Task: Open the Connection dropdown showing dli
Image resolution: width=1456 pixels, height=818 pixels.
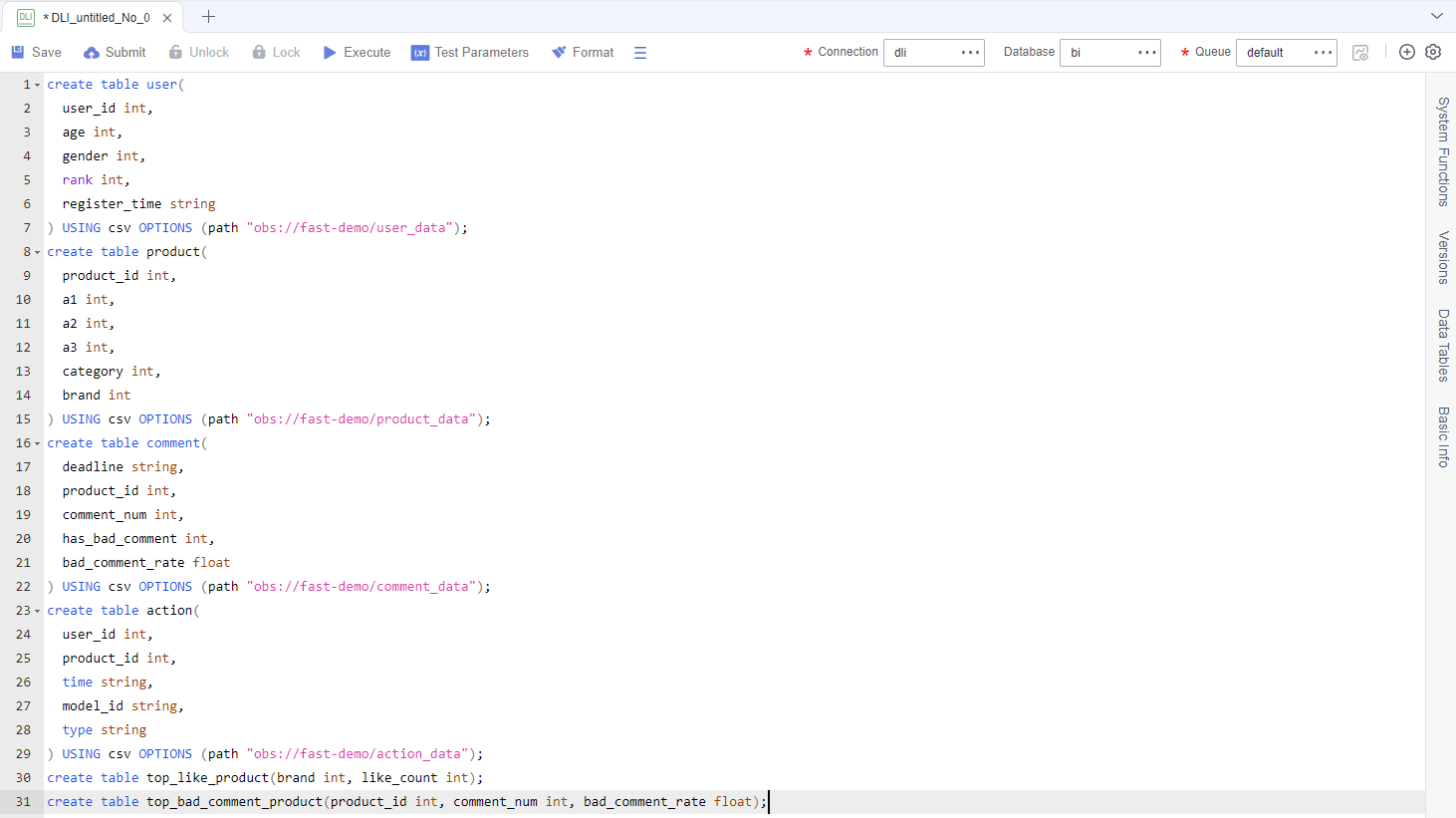Action: (x=934, y=53)
